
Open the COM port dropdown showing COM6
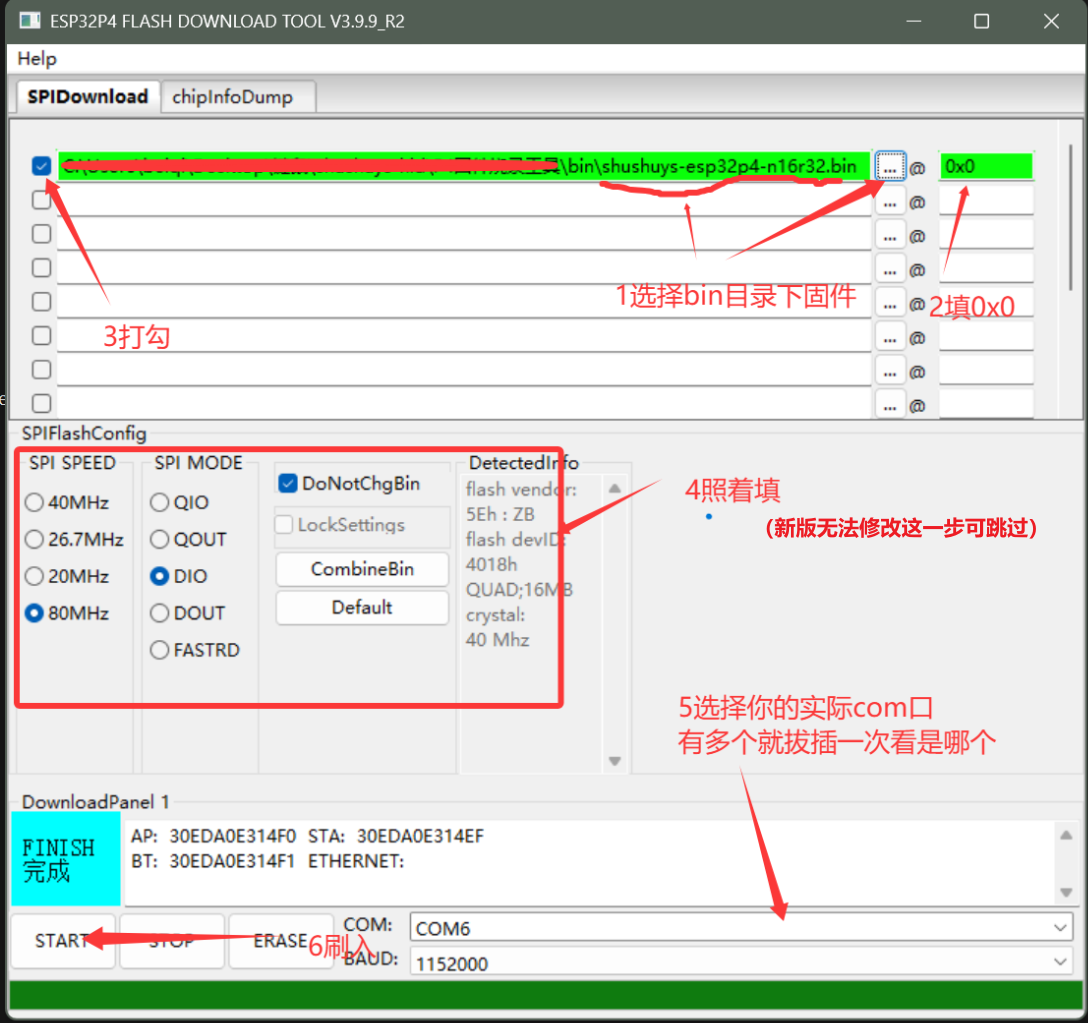tap(741, 928)
